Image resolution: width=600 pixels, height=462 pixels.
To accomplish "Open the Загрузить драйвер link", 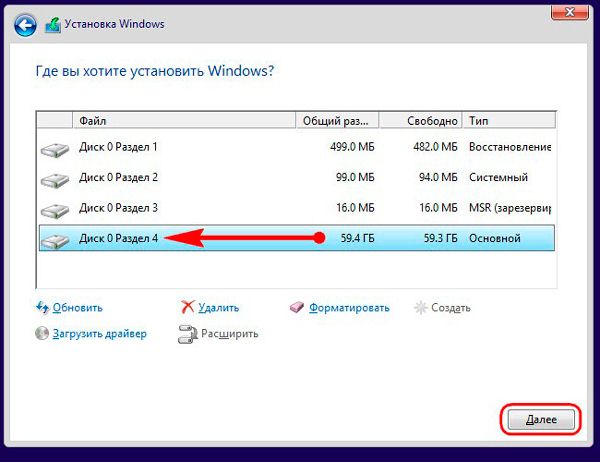I will pos(99,334).
